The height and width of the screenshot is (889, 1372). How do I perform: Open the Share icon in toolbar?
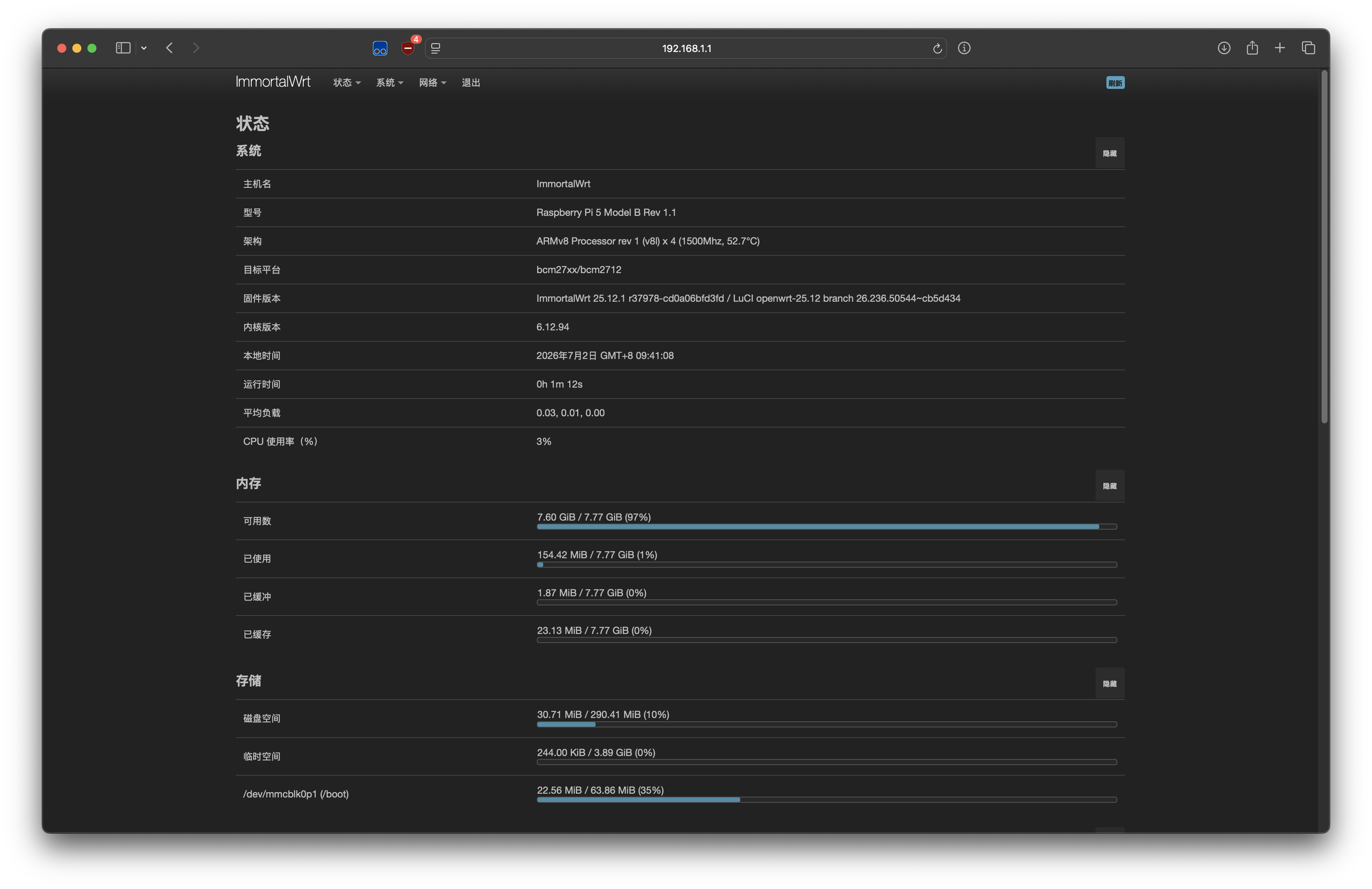1252,47
